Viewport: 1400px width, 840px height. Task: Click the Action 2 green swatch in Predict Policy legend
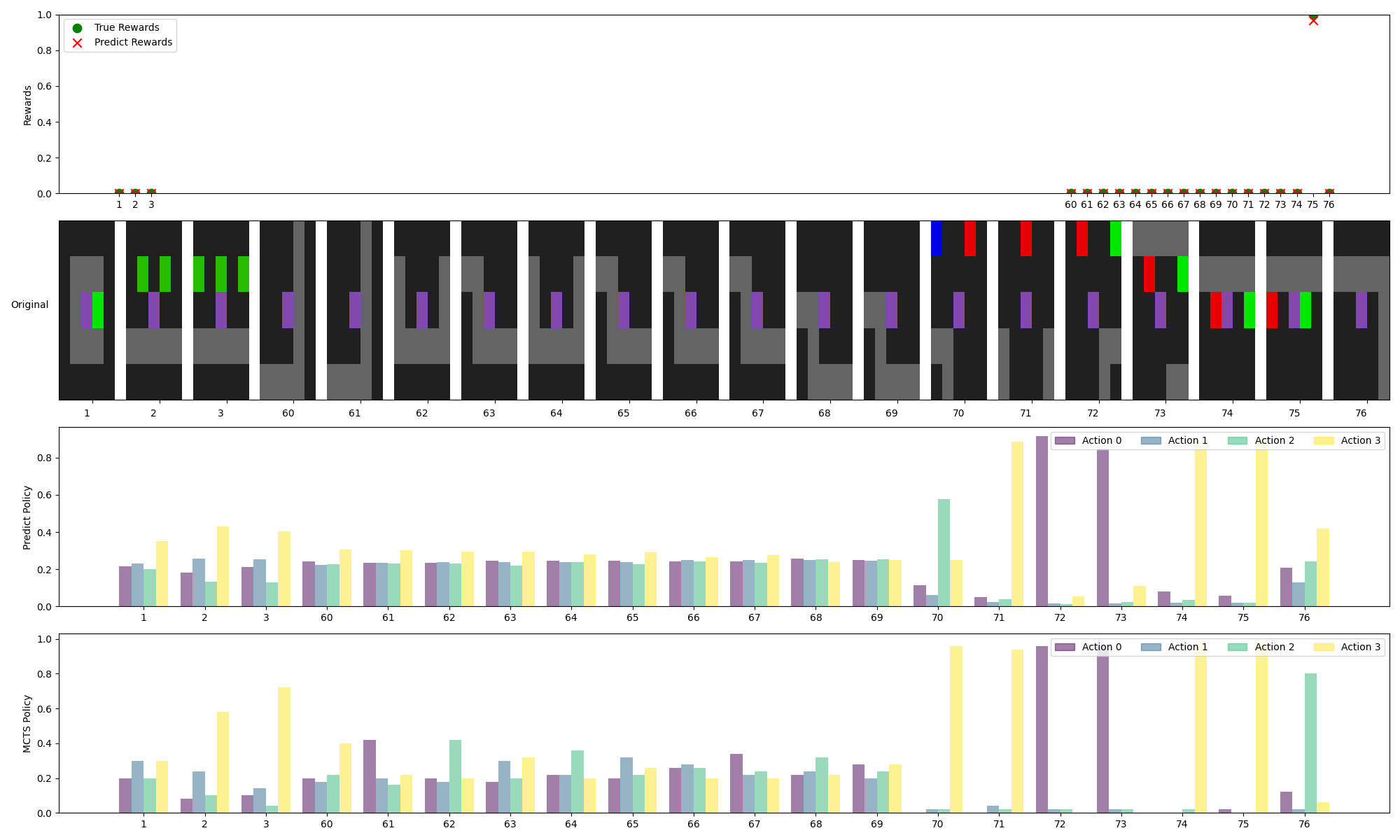point(1238,440)
